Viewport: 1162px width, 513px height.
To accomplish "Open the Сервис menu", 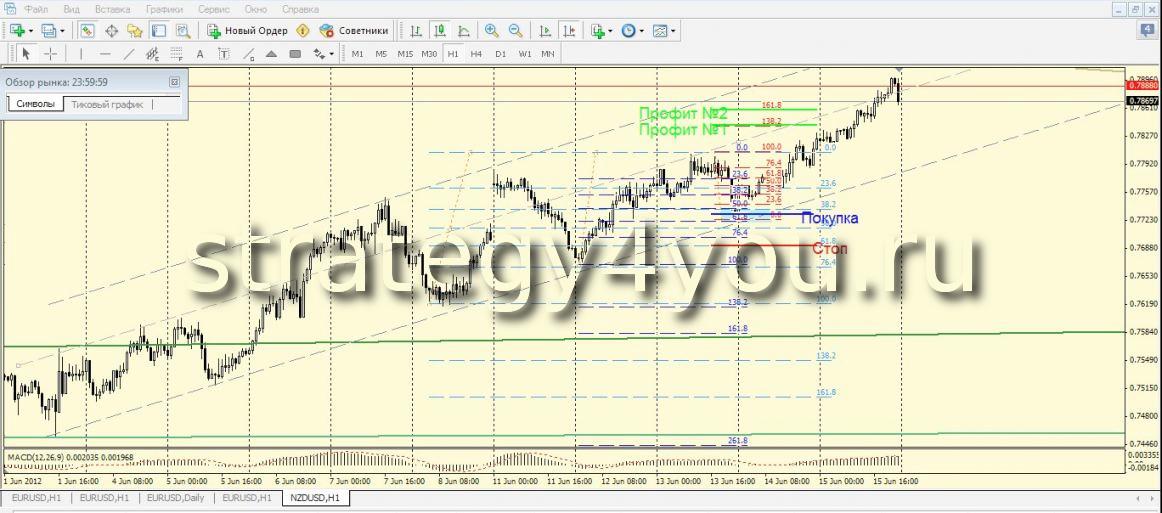I will click(x=212, y=9).
